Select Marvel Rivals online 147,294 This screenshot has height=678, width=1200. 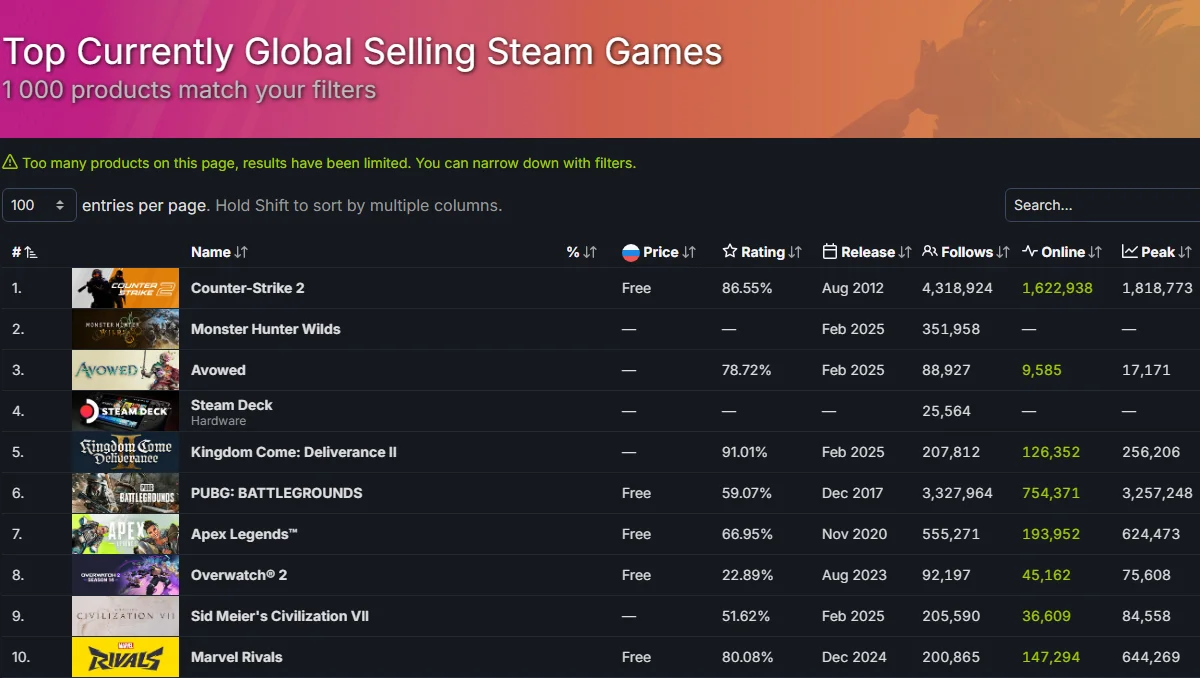(1051, 657)
